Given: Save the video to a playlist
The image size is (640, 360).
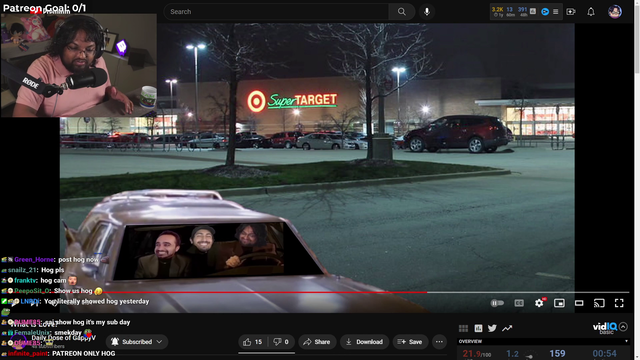Looking at the screenshot, I should (x=410, y=342).
